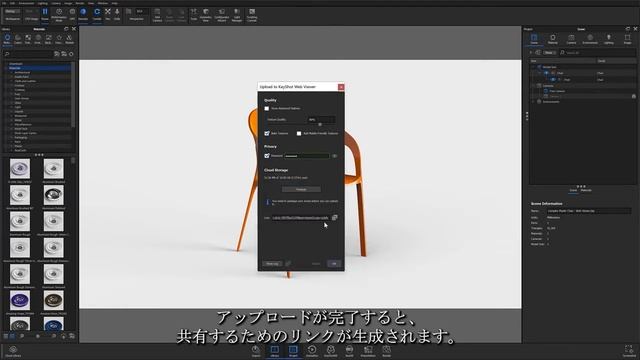Toggle visibility of first Chair row
The width and height of the screenshot is (640, 360).
[546, 73]
